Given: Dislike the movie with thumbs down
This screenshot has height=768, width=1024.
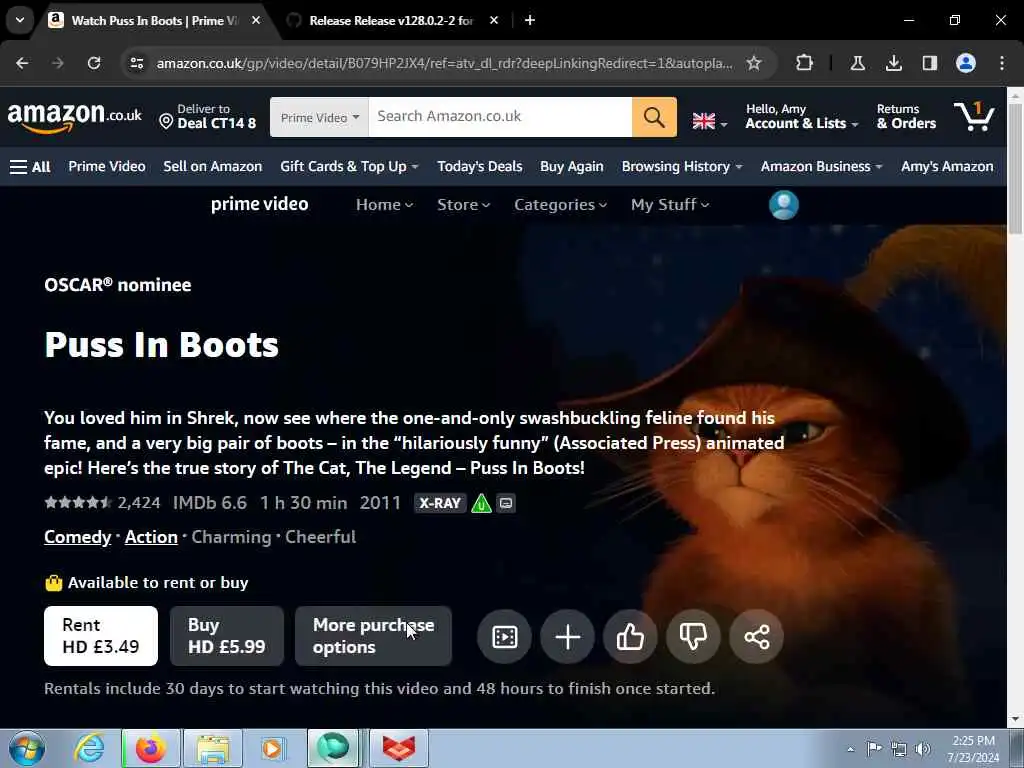Looking at the screenshot, I should 693,637.
